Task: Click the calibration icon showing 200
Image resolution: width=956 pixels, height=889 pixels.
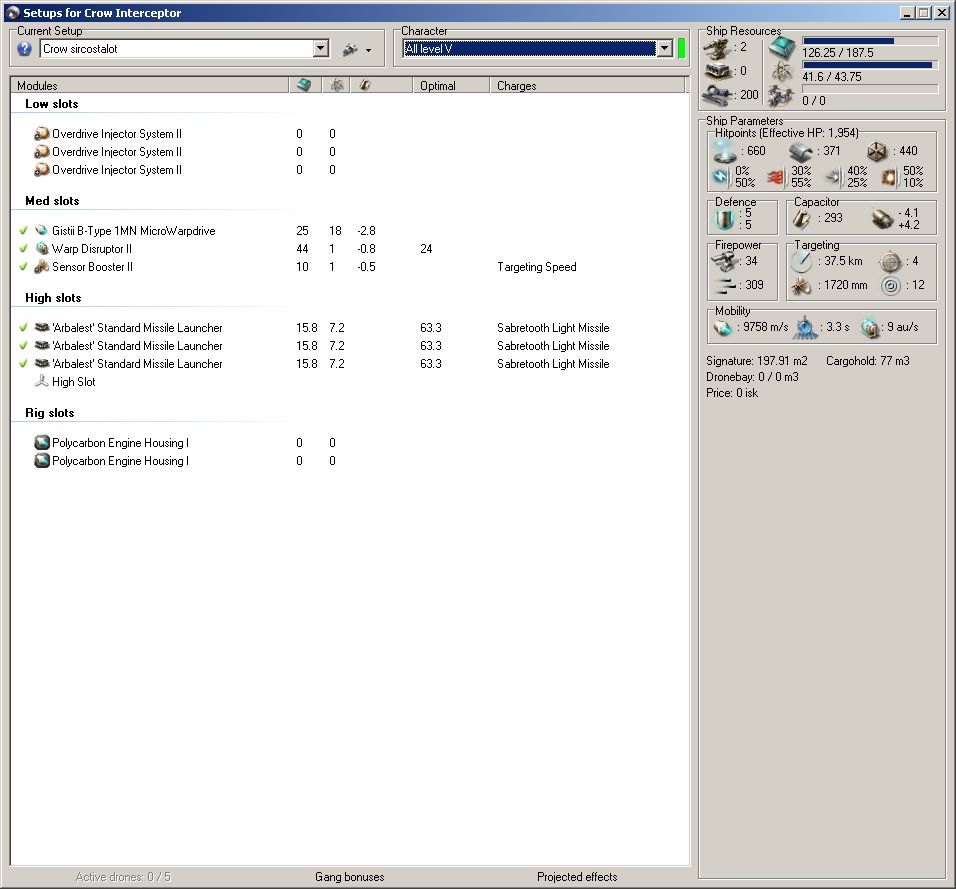Action: 718,95
